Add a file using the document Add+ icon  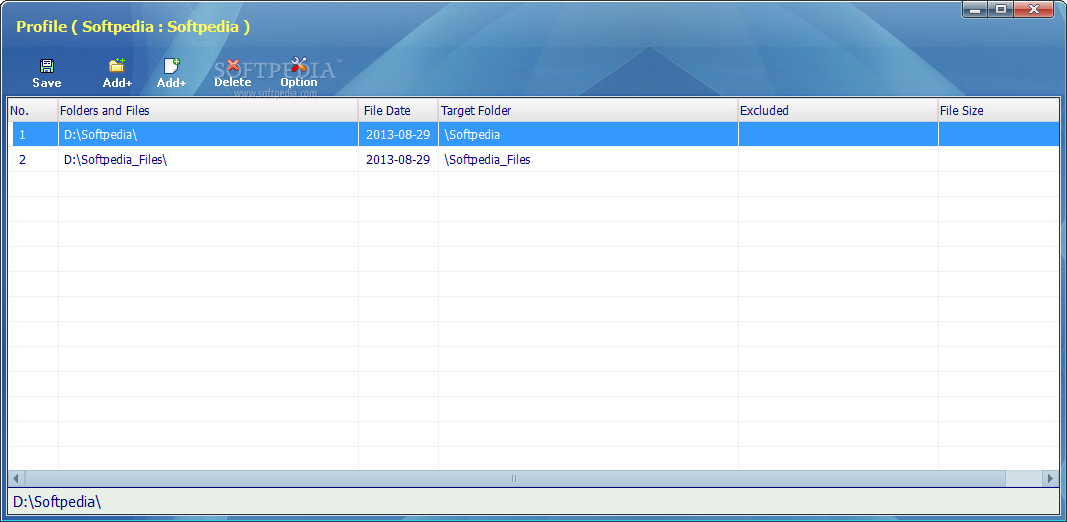171,74
